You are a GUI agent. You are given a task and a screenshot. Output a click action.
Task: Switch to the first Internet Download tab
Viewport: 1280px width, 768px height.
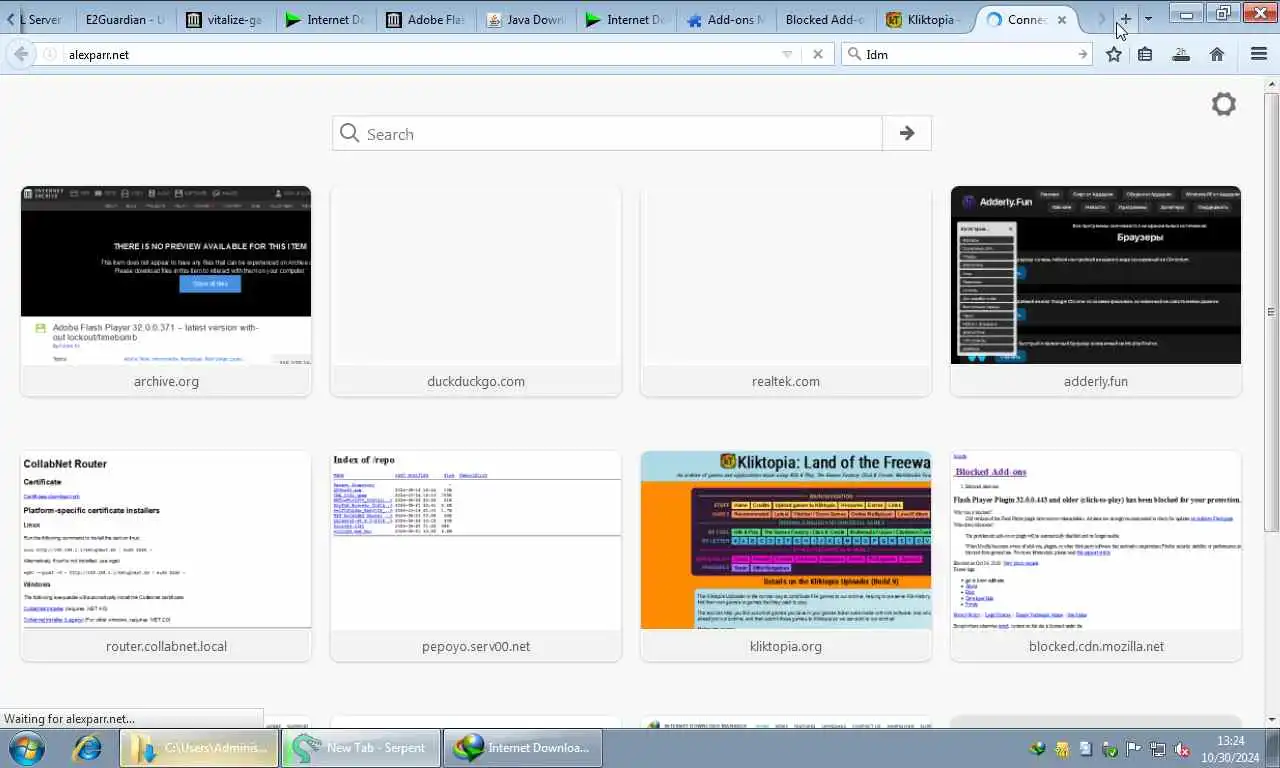pyautogui.click(x=325, y=19)
